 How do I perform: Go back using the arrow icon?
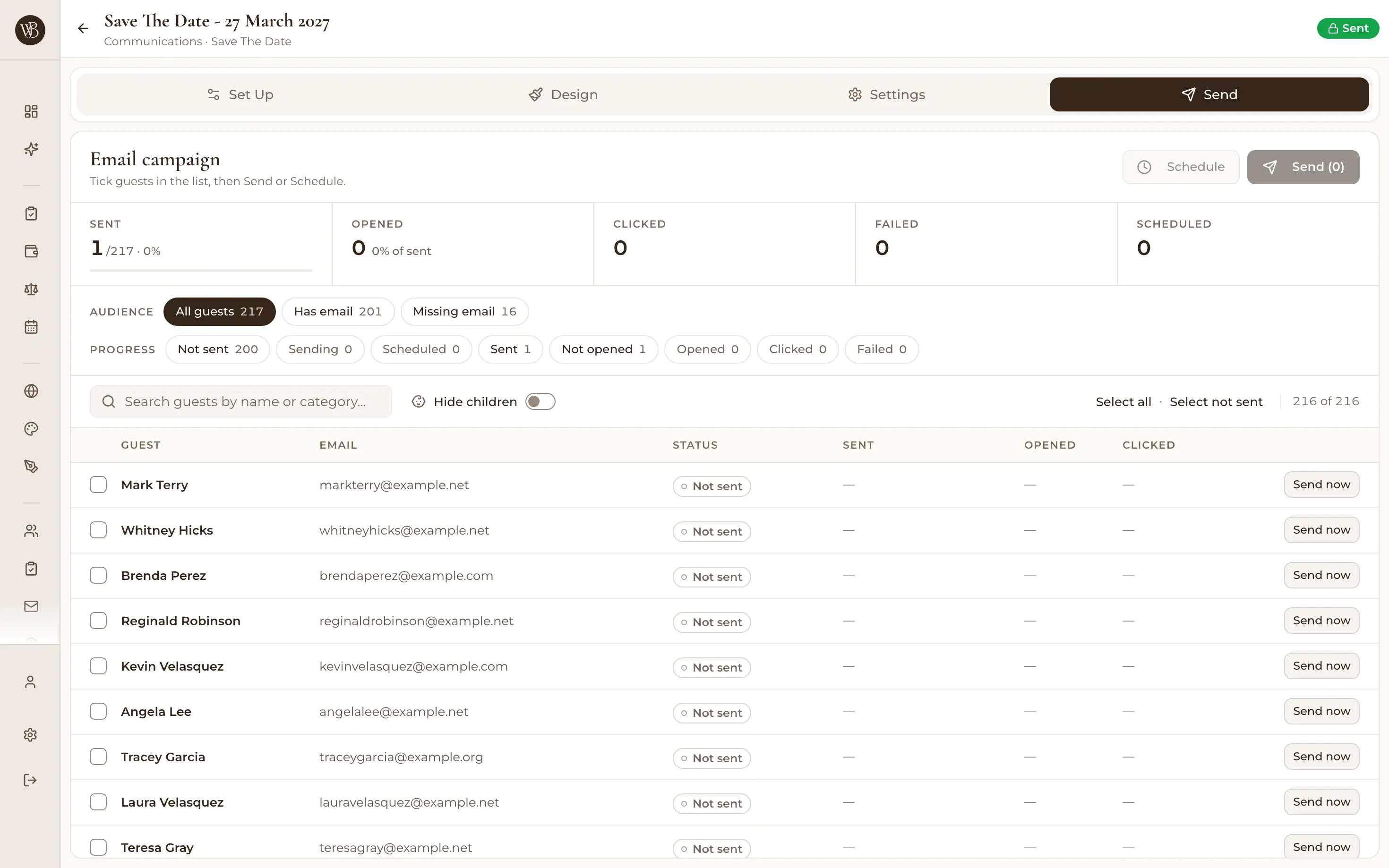pos(83,28)
